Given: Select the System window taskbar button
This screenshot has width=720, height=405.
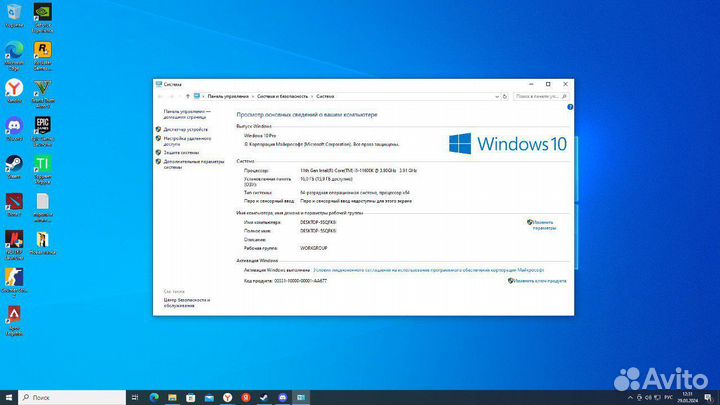Looking at the screenshot, I should (301, 397).
